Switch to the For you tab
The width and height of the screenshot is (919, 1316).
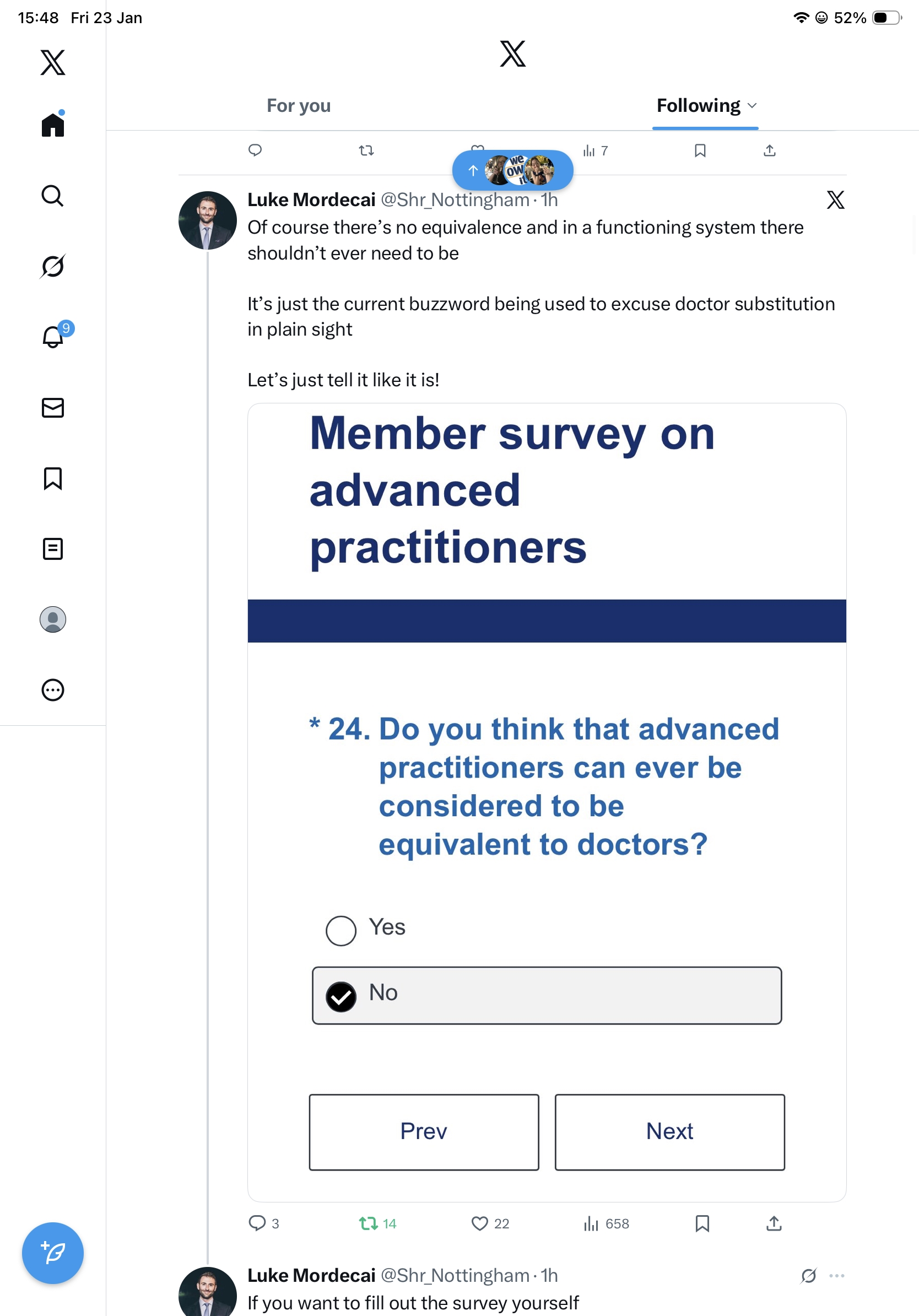click(x=299, y=106)
